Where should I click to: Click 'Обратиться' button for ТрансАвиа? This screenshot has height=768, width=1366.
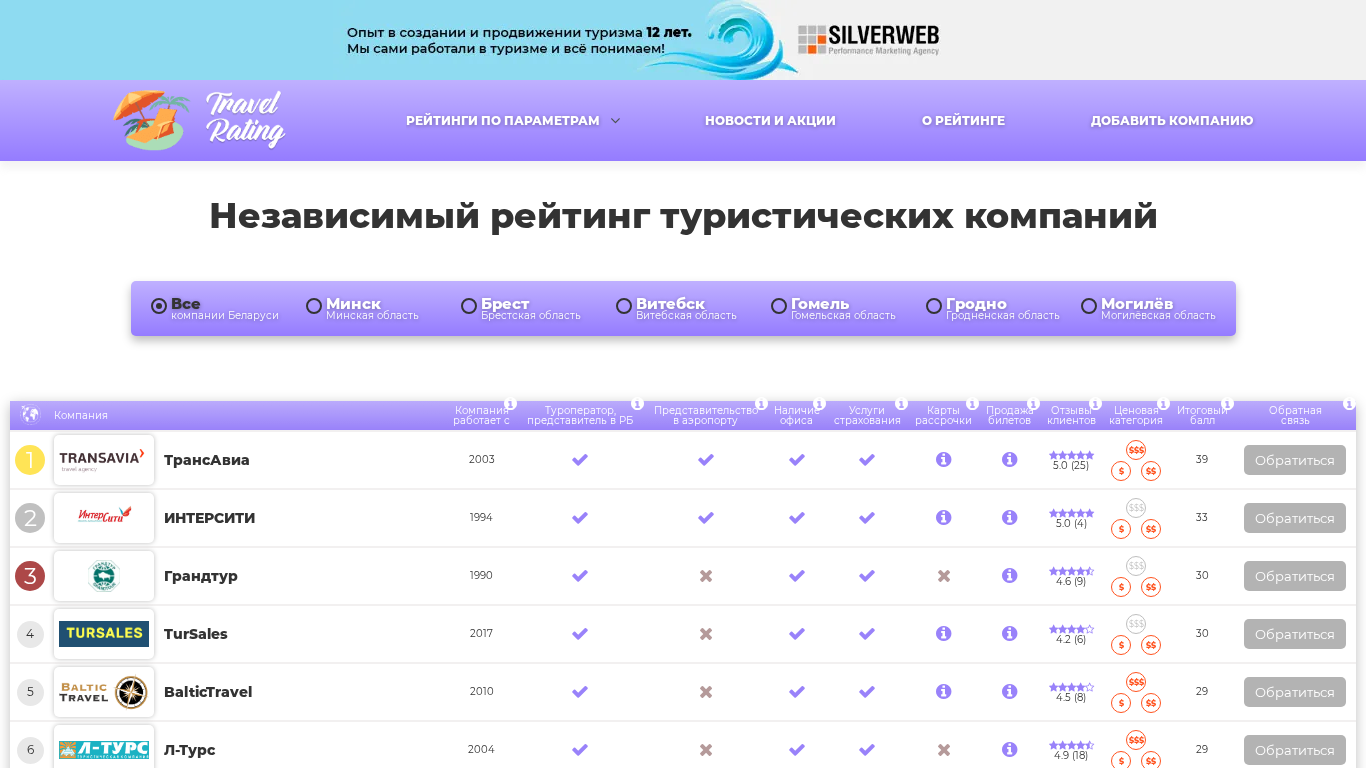click(x=1295, y=460)
